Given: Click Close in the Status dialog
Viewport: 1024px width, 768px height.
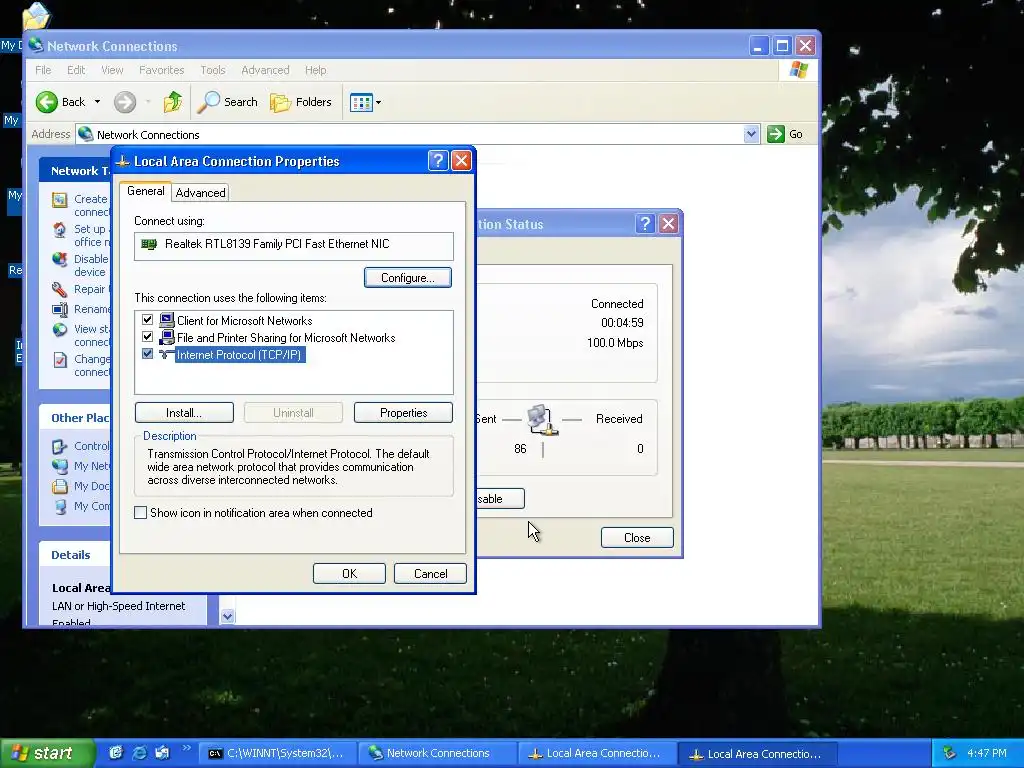Looking at the screenshot, I should point(637,537).
